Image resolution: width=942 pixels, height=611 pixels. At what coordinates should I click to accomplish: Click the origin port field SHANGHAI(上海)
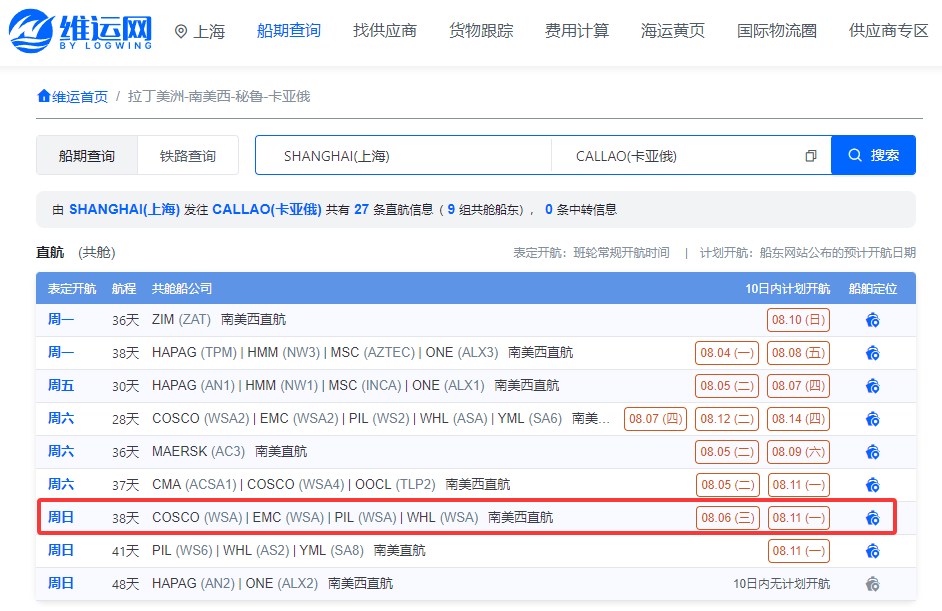[x=404, y=156]
